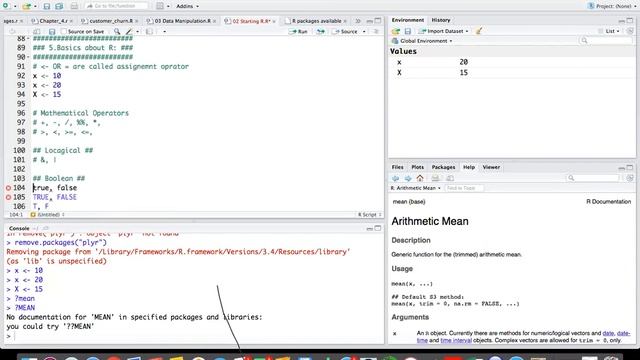Show more editor tabs chevron
The height and width of the screenshot is (360, 640).
358,21
